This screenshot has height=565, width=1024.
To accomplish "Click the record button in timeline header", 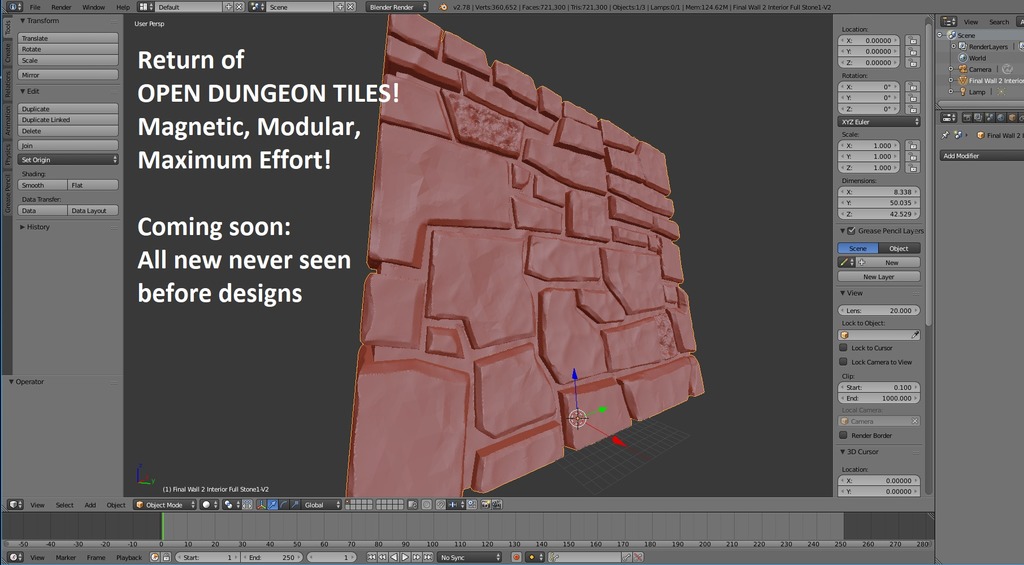I will 517,557.
